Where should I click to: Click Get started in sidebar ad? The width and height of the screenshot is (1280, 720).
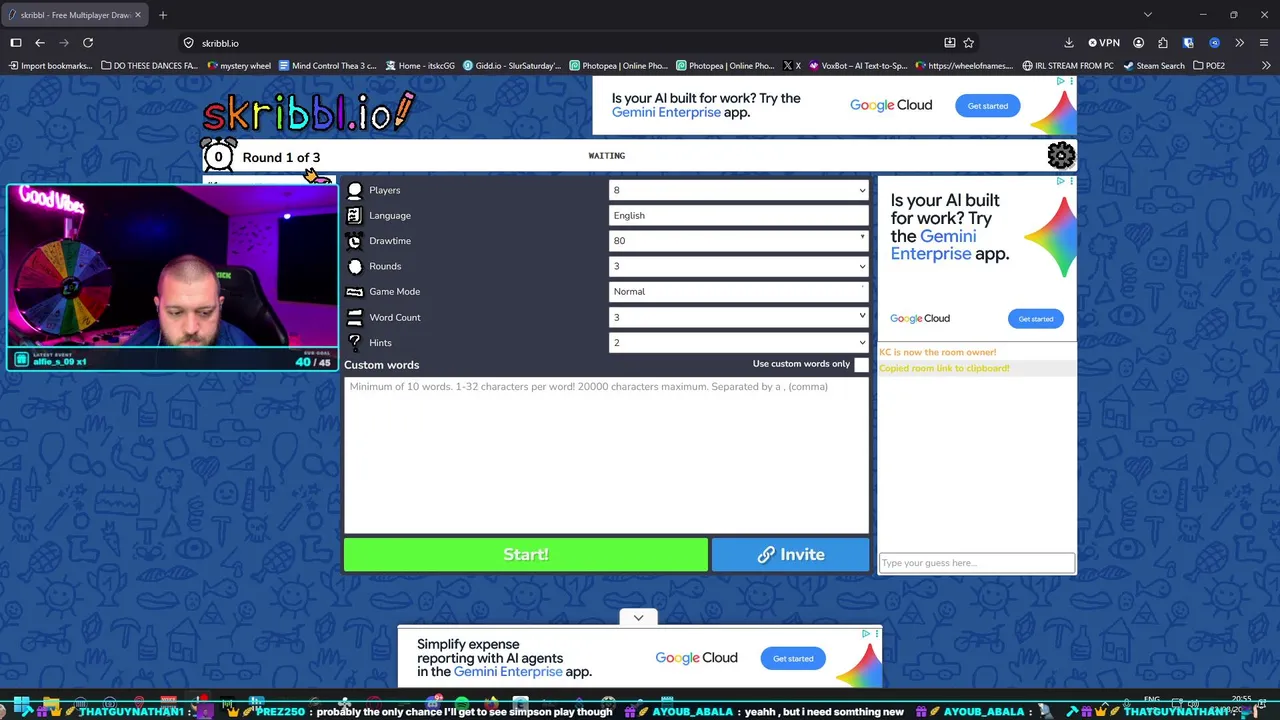[1035, 319]
